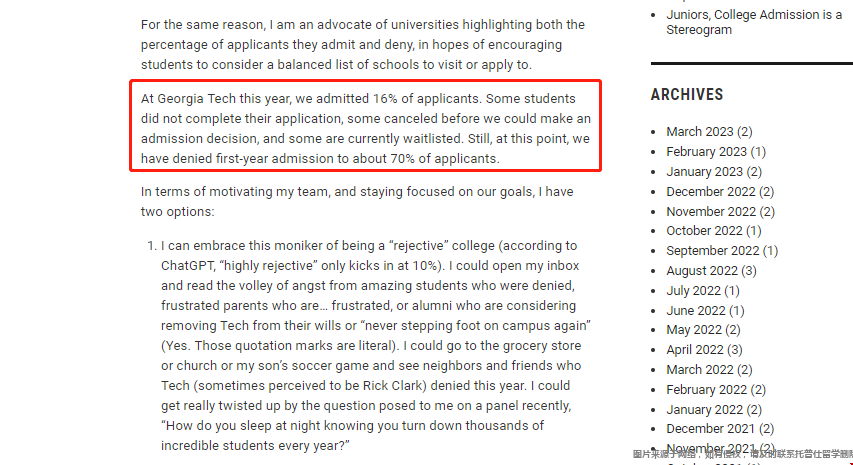Click the October 2022 archive link
This screenshot has width=853, height=465.
[x=704, y=231]
